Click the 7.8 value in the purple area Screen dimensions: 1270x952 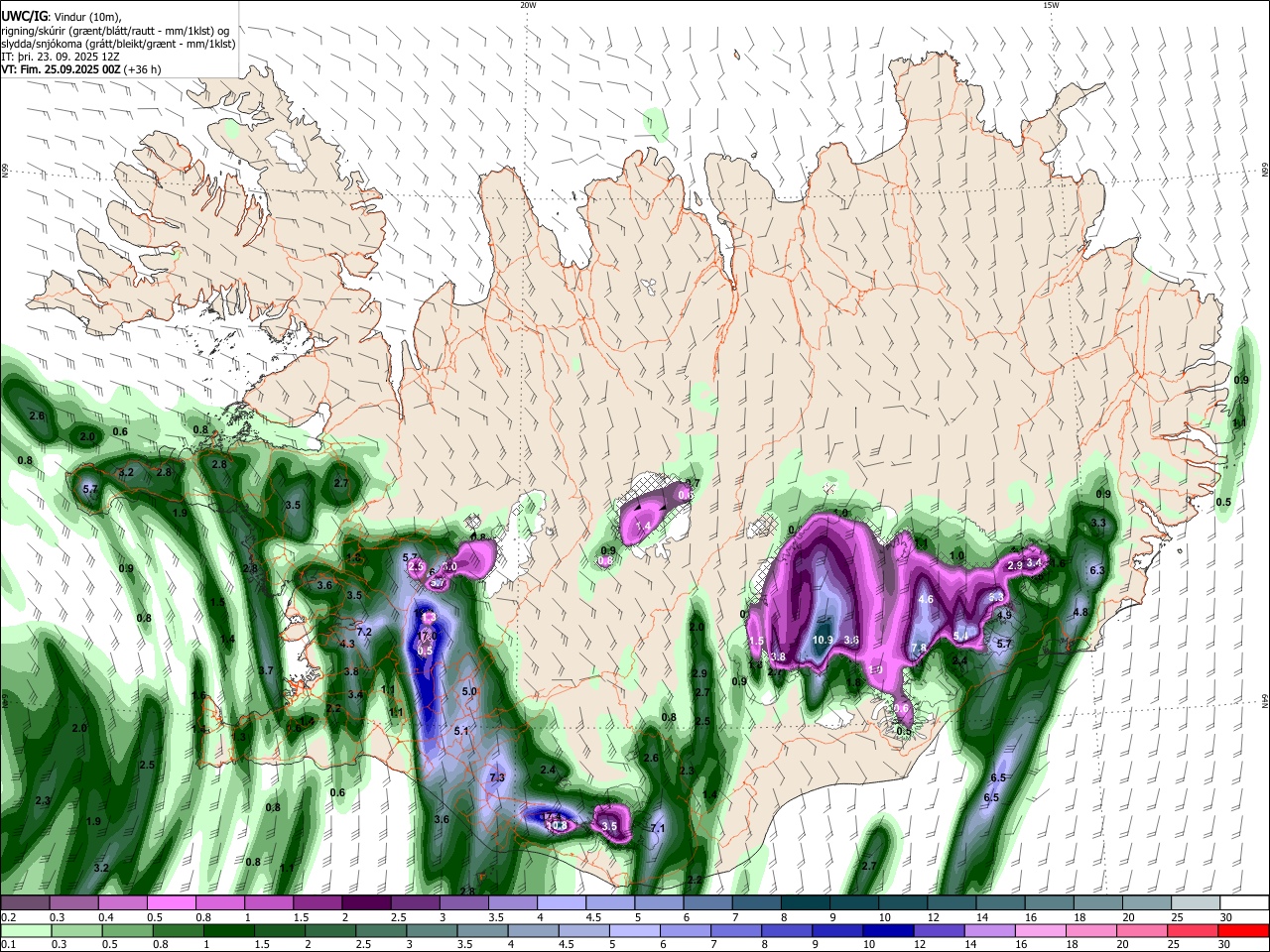point(919,649)
